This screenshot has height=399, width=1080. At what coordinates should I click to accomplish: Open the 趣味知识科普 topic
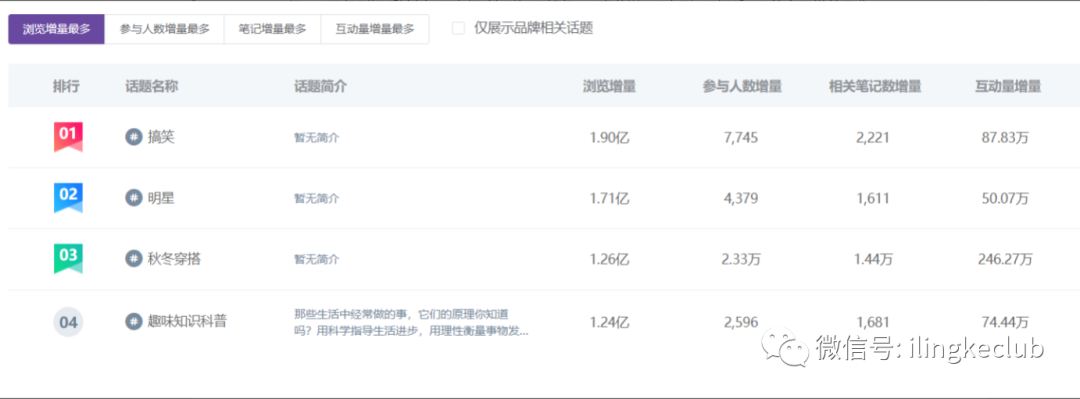[x=187, y=321]
